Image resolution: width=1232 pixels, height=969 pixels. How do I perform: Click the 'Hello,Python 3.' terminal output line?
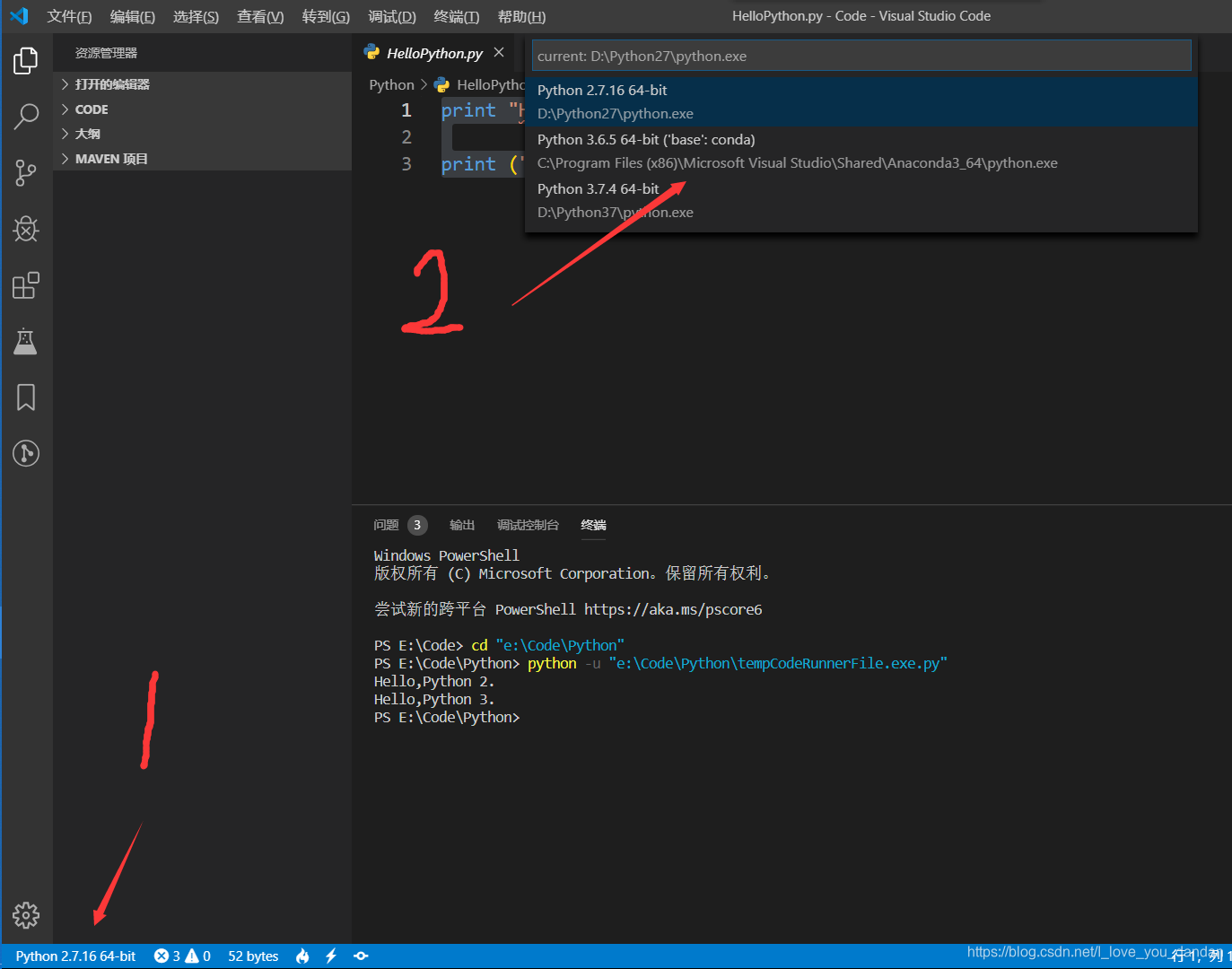[x=434, y=699]
